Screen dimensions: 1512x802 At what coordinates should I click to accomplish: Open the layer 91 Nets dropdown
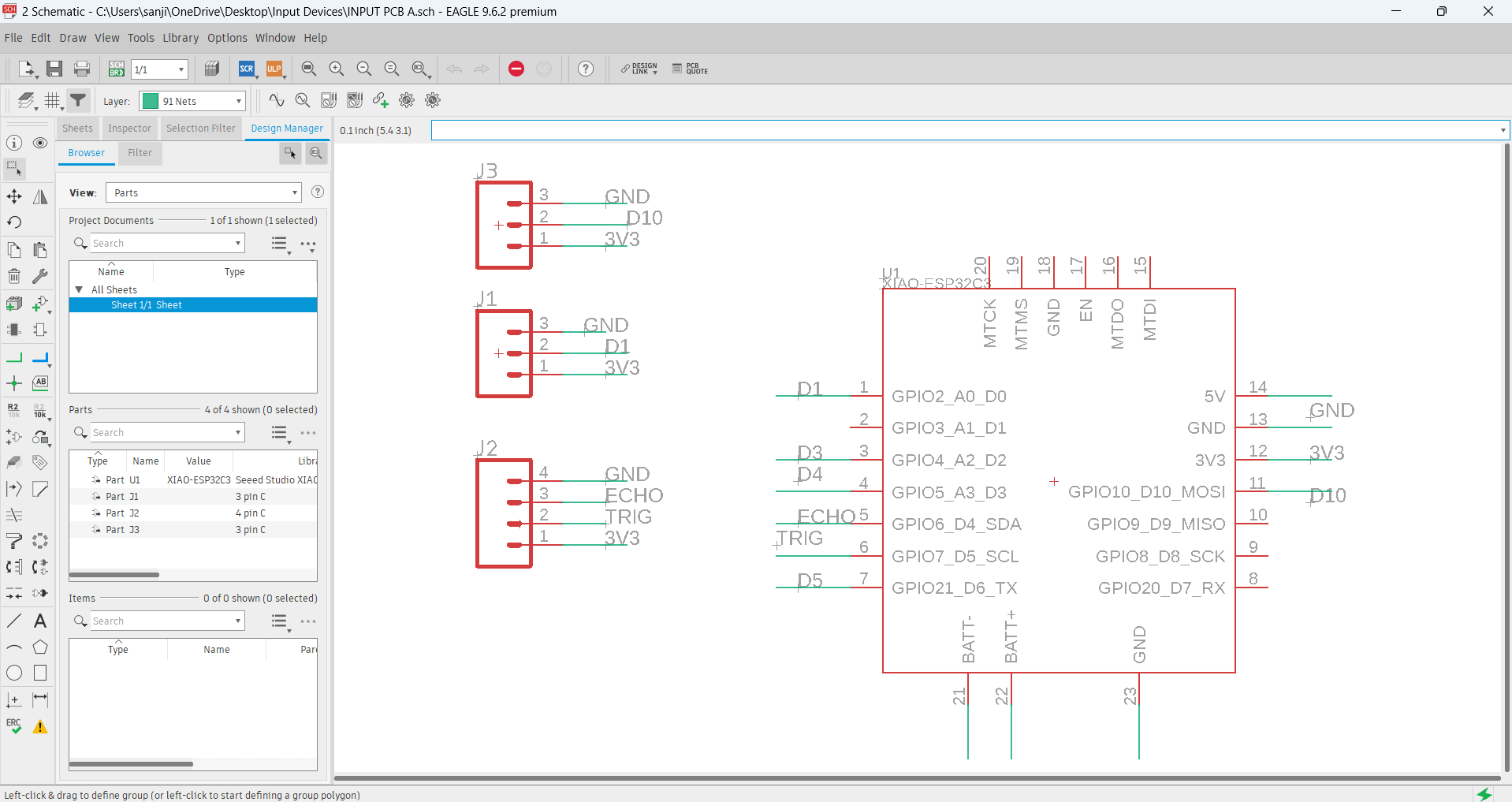239,101
